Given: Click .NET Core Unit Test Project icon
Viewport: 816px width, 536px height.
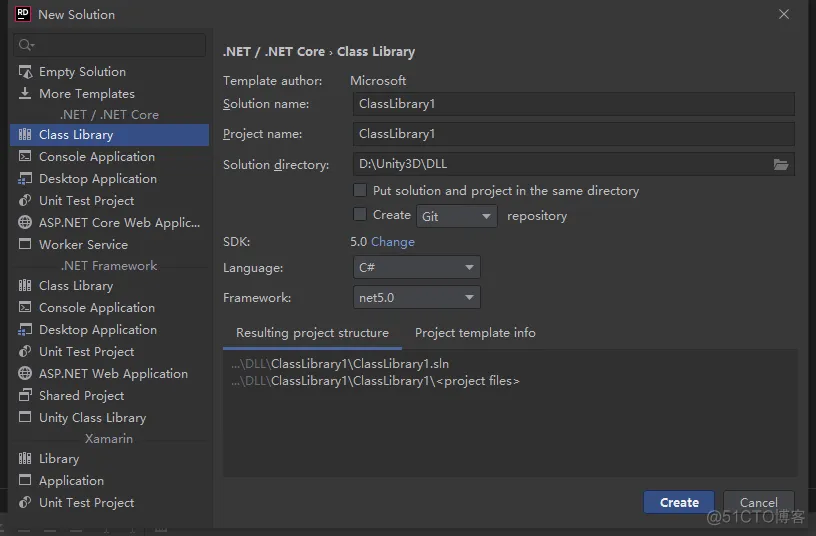Looking at the screenshot, I should click(x=25, y=200).
